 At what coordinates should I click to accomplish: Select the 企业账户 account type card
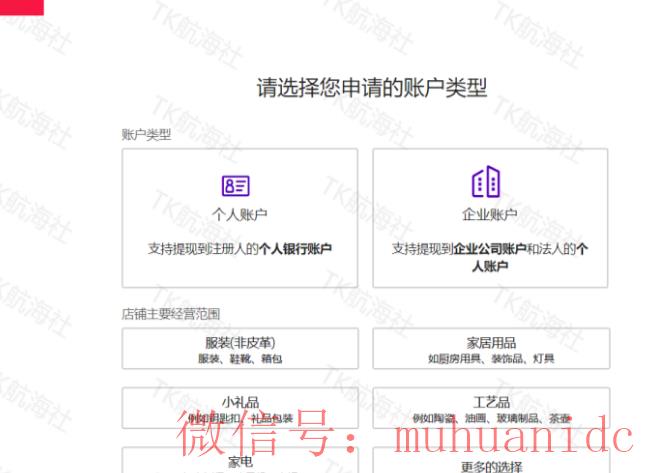490,218
